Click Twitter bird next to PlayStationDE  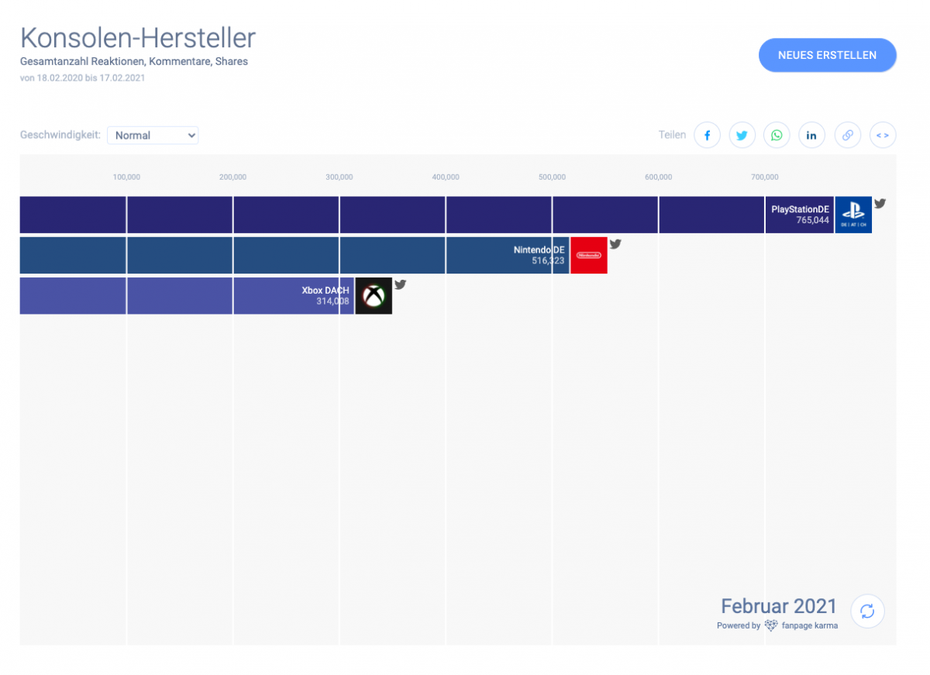[x=880, y=203]
